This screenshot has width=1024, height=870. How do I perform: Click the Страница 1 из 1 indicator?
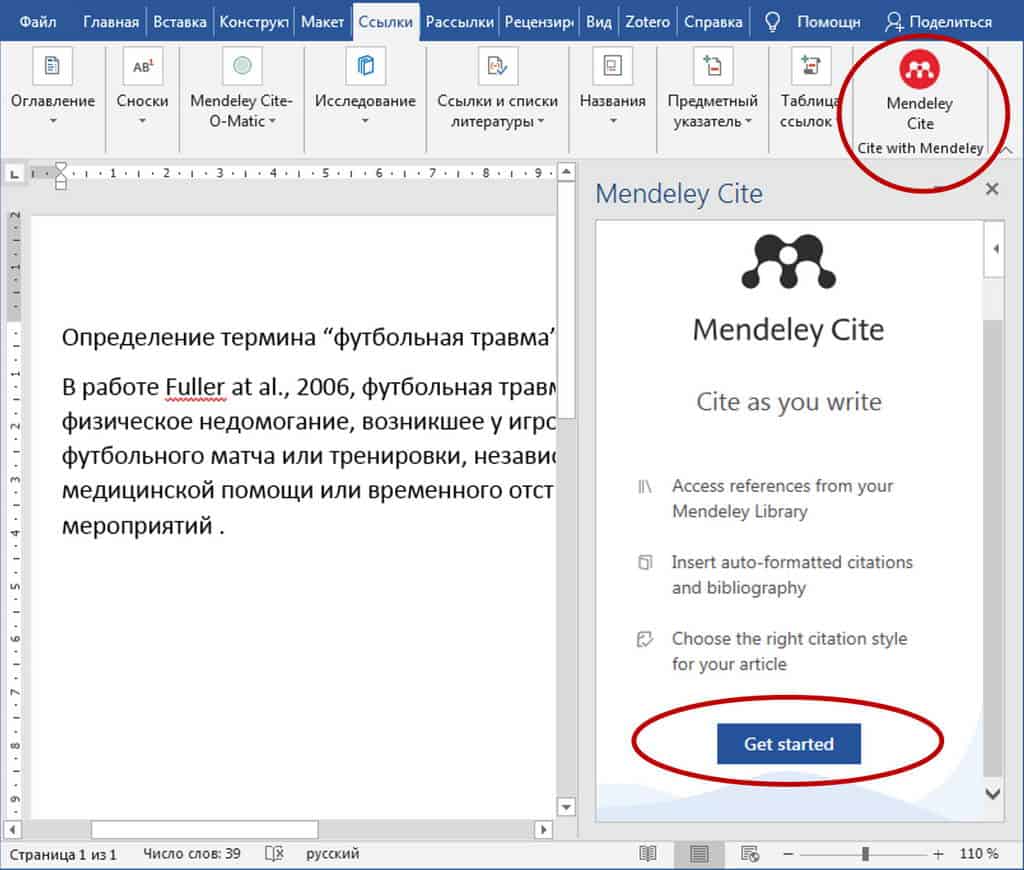63,854
